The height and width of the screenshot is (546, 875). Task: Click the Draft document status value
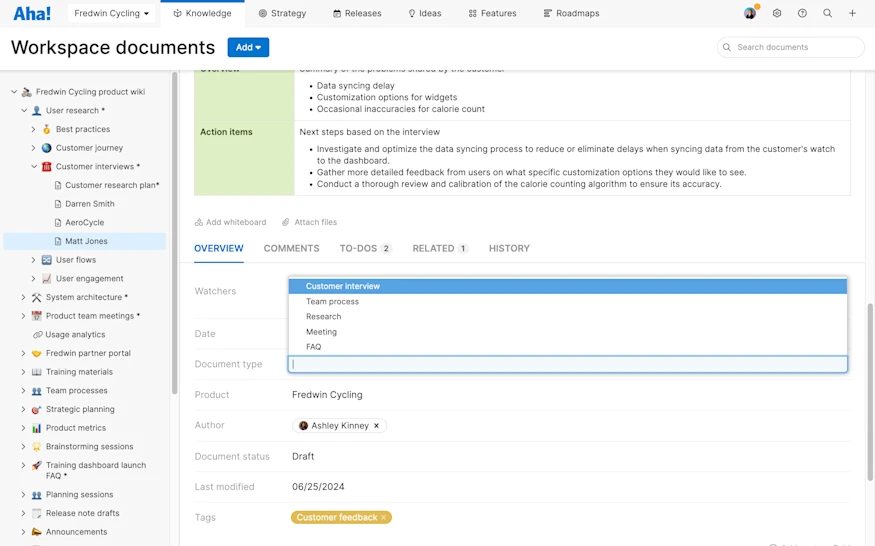click(x=303, y=456)
